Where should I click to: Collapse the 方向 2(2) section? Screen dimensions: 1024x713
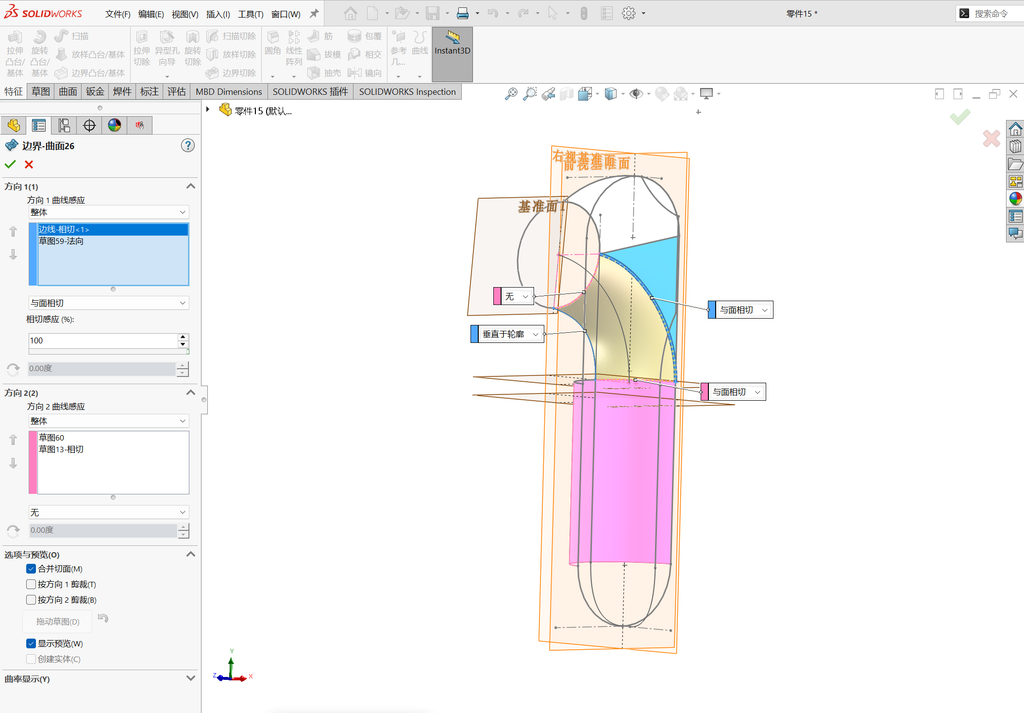tap(191, 392)
